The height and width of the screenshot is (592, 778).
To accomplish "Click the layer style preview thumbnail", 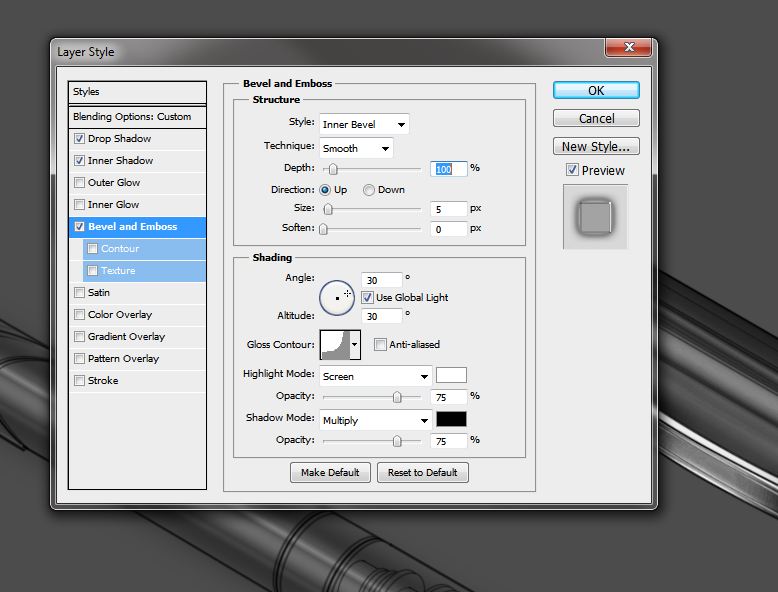I will pos(596,216).
